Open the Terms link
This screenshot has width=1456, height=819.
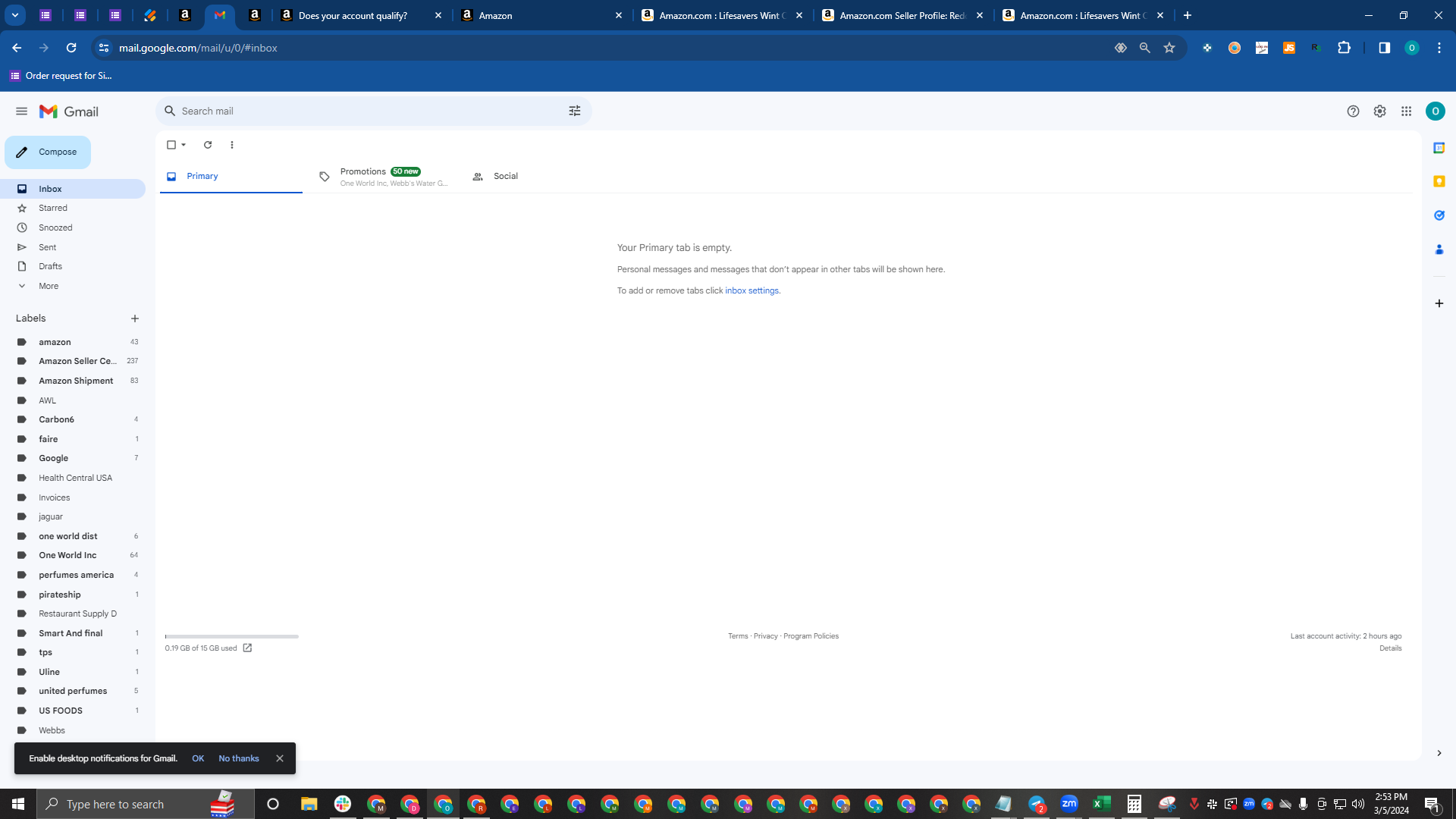[738, 636]
